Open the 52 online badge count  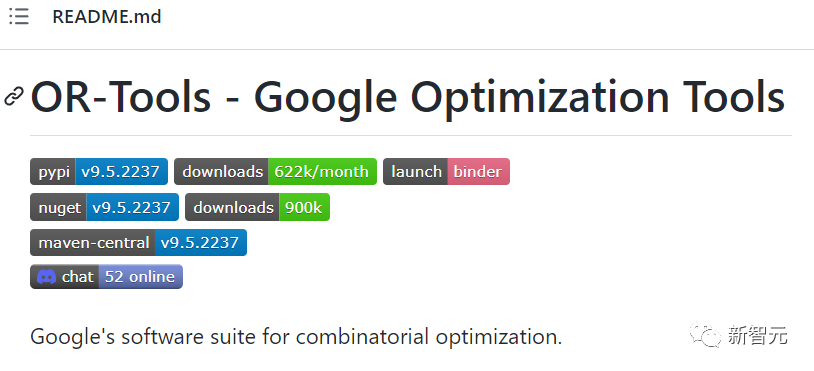140,277
